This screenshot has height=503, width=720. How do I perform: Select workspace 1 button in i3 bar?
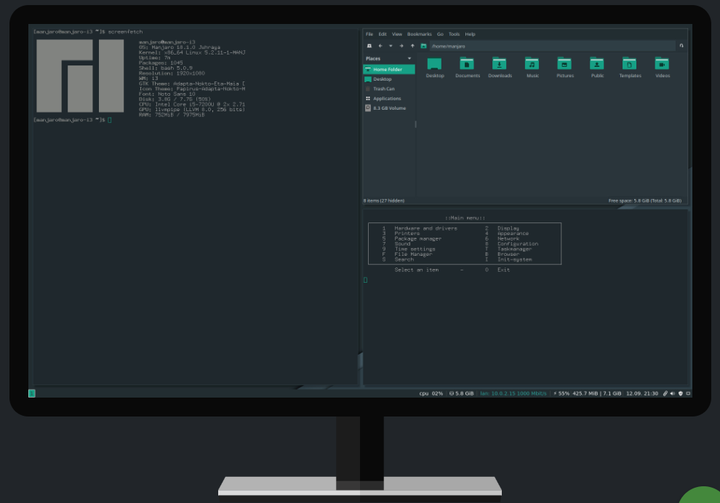[x=32, y=393]
